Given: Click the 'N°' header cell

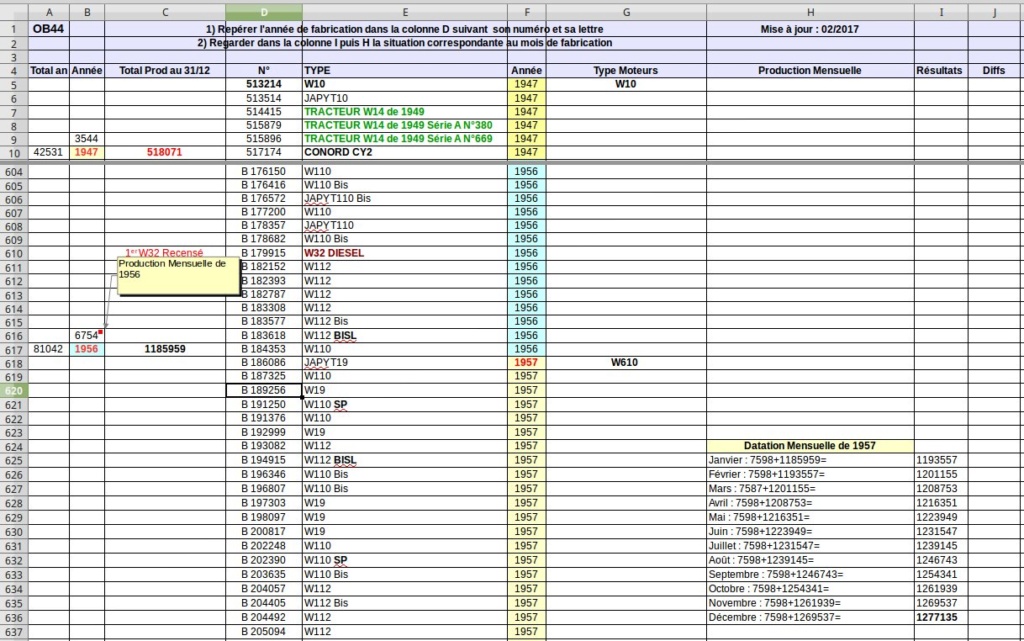Looking at the screenshot, I should point(264,70).
